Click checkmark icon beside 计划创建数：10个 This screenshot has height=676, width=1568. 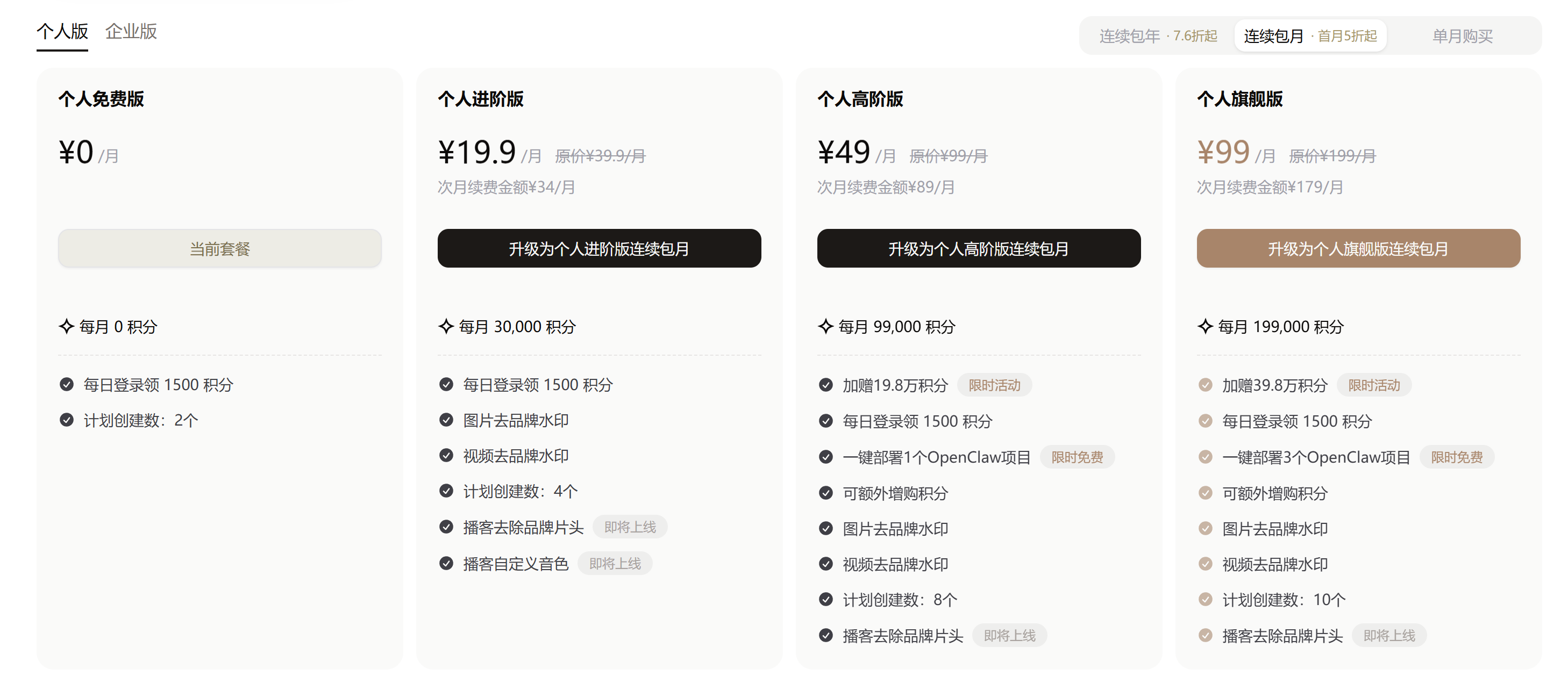pyautogui.click(x=1205, y=600)
